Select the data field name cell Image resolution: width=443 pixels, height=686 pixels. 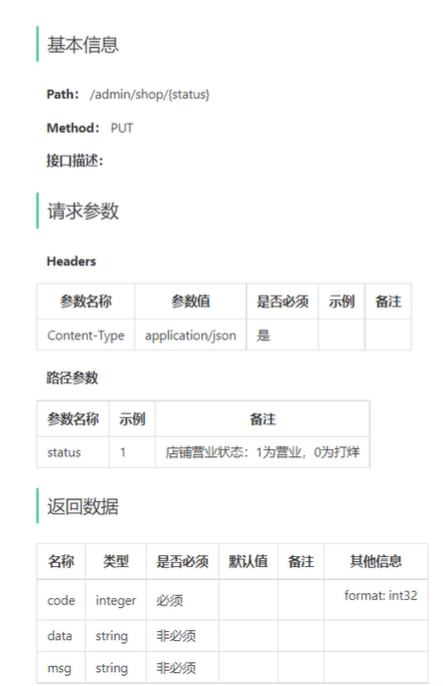[x=61, y=636]
